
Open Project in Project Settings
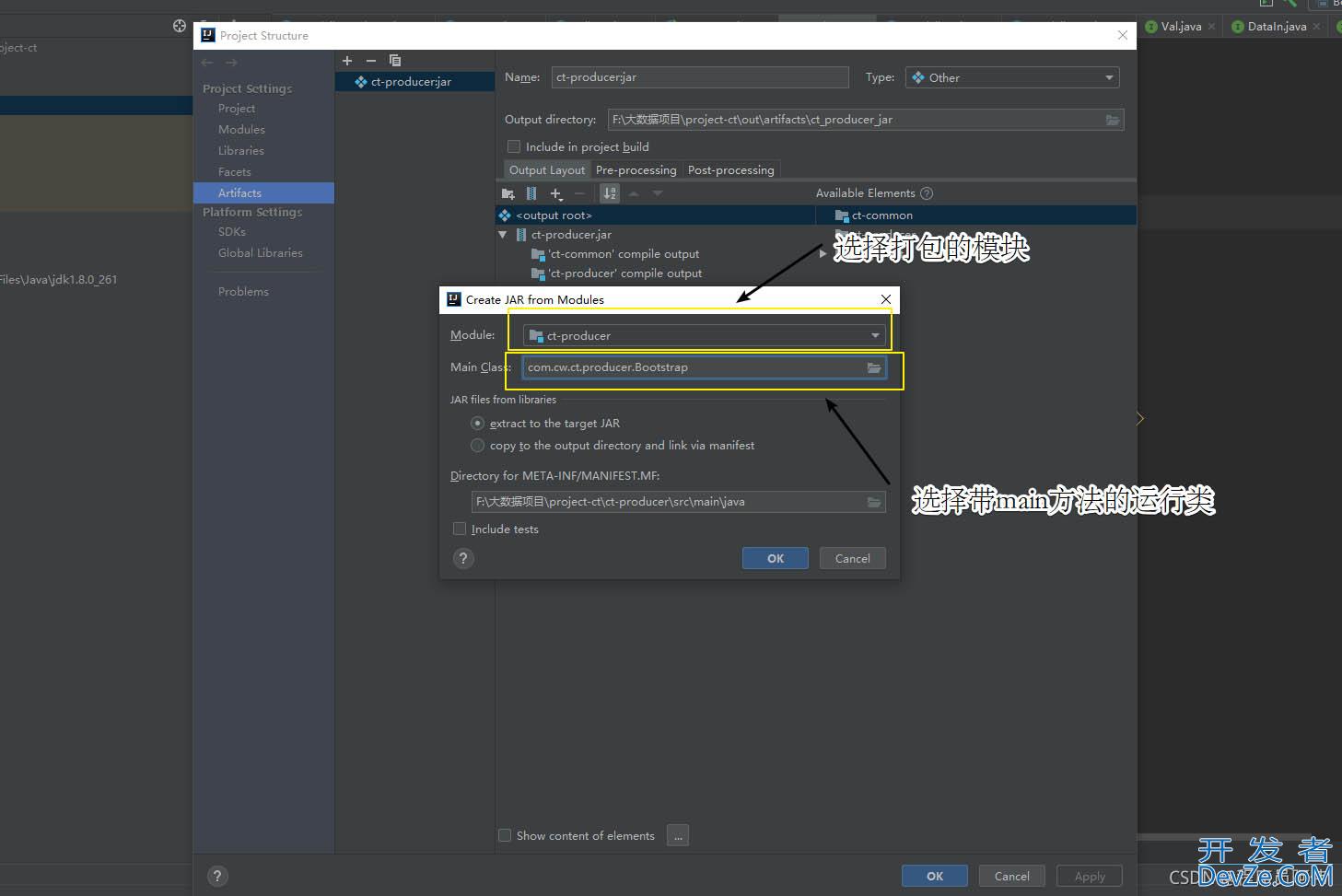237,109
